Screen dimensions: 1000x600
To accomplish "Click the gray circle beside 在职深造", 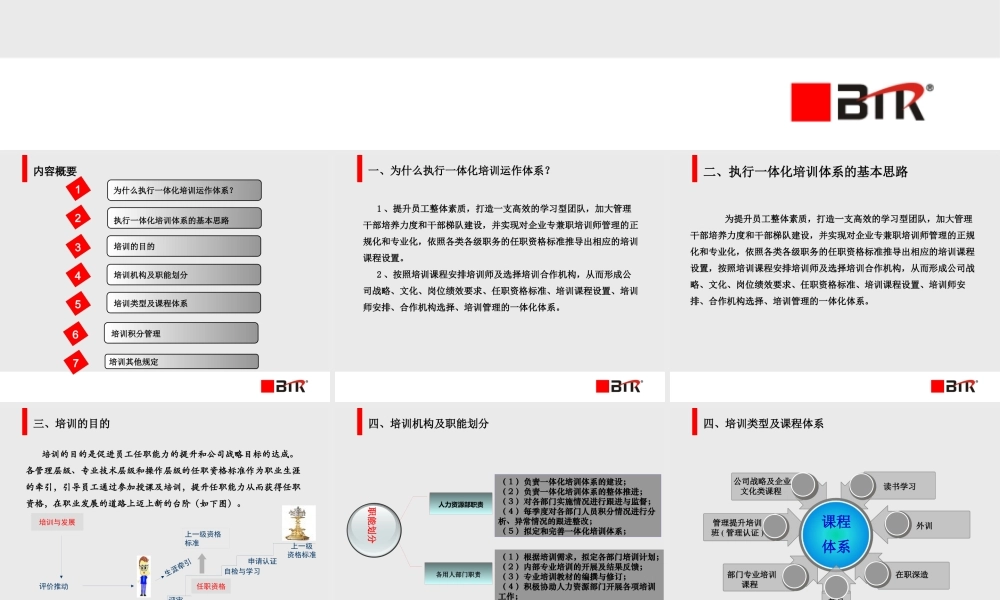I will click(877, 574).
